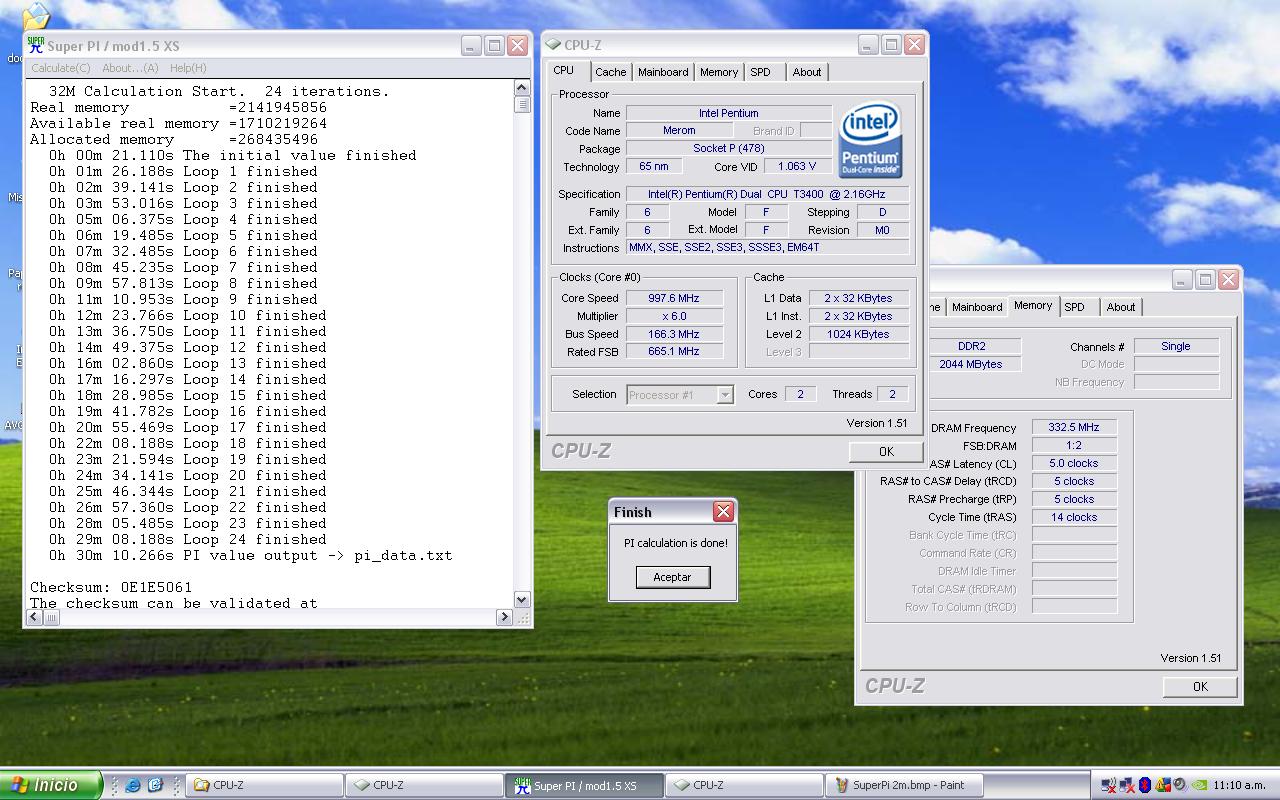Click the Super PI horizontal scrollbar right arrow
The width and height of the screenshot is (1280, 800).
pos(504,617)
